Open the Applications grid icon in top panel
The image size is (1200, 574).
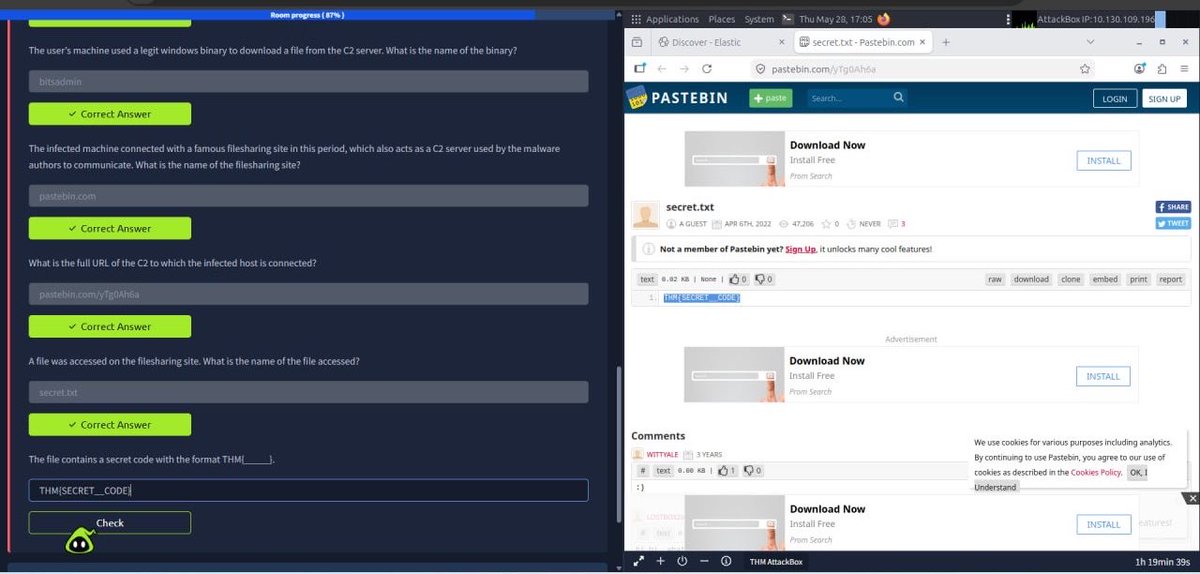[637, 19]
